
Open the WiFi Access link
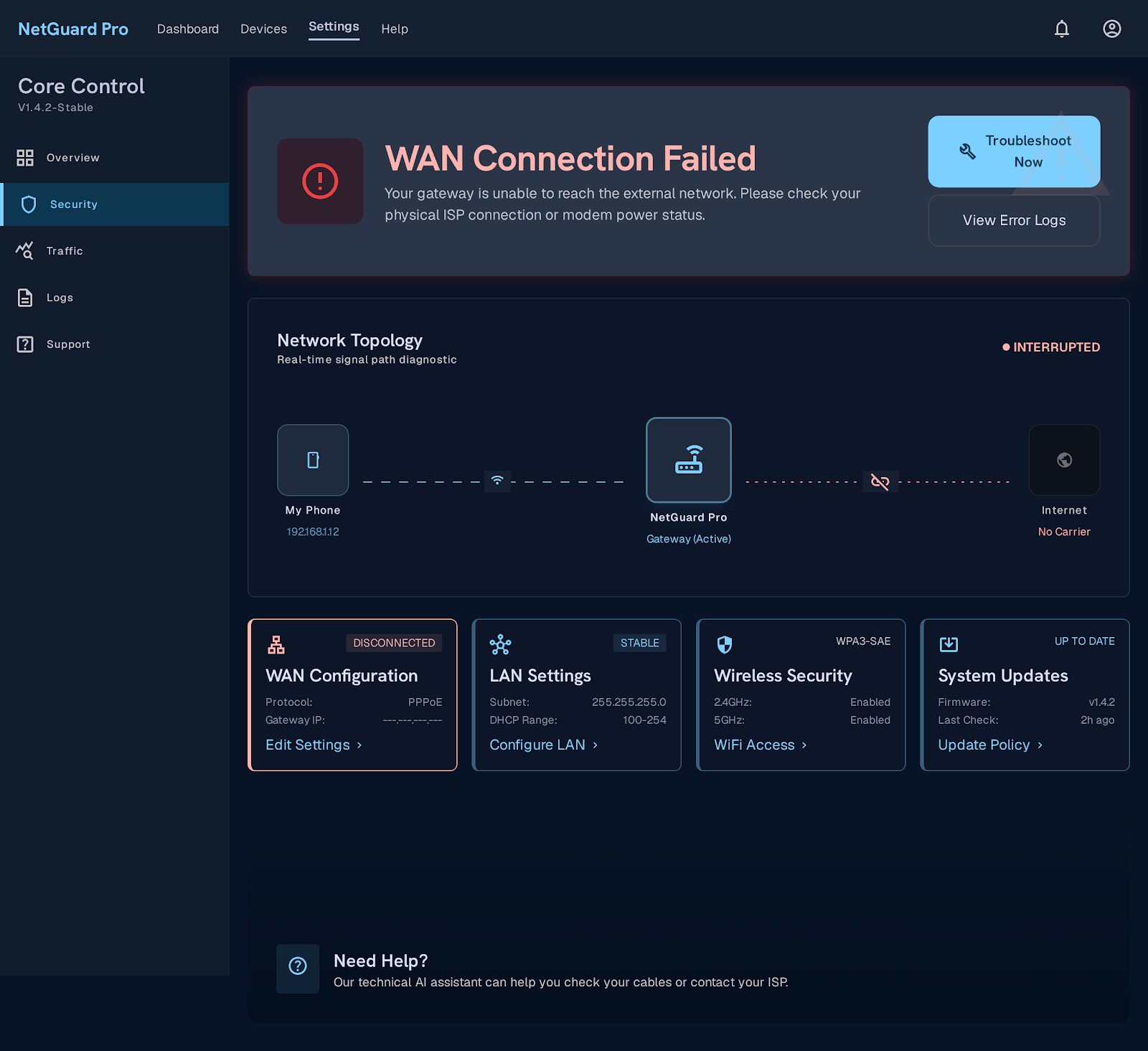761,745
